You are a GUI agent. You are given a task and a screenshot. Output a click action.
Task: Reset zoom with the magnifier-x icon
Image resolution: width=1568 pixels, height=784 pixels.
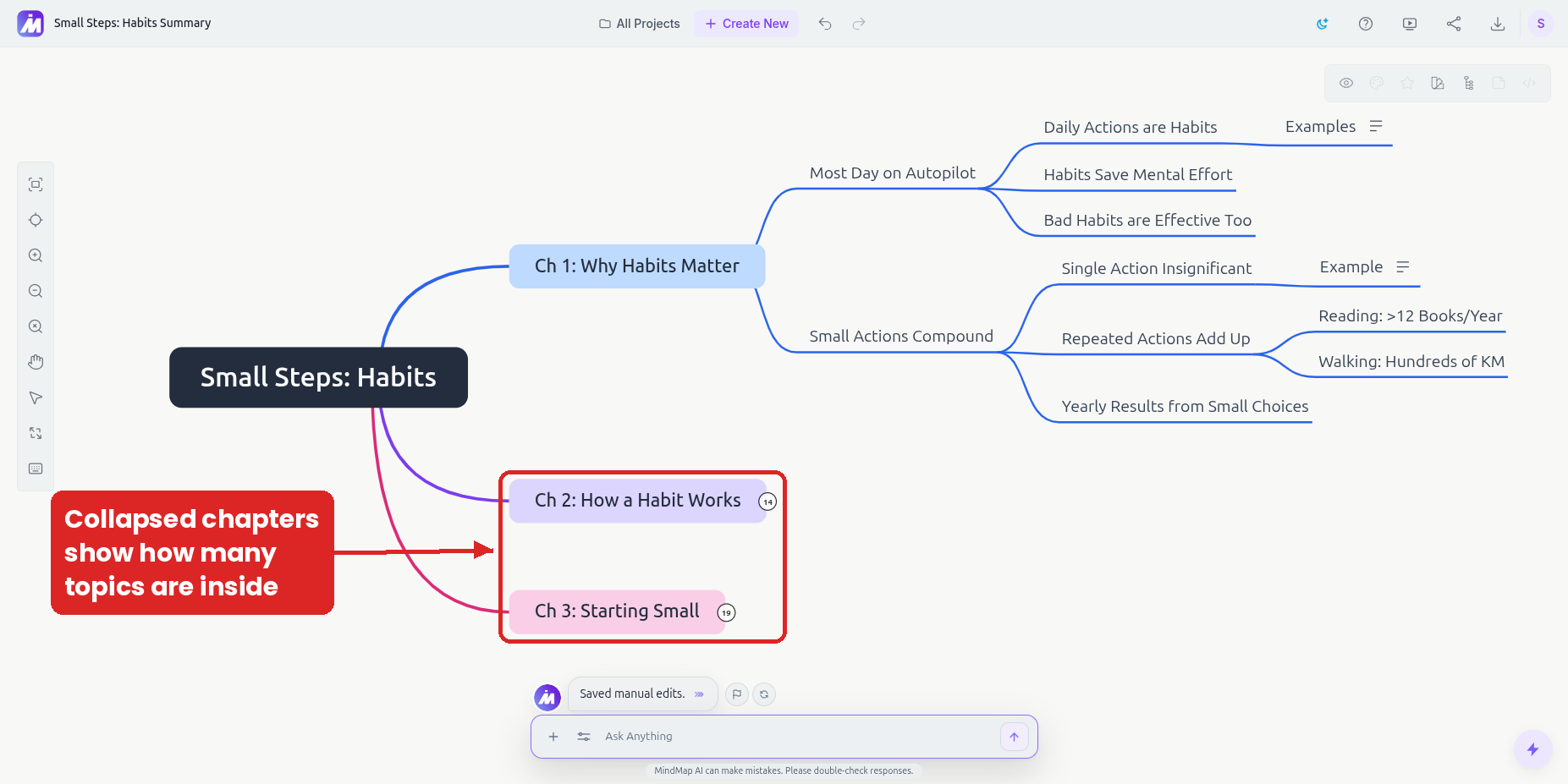click(x=36, y=326)
